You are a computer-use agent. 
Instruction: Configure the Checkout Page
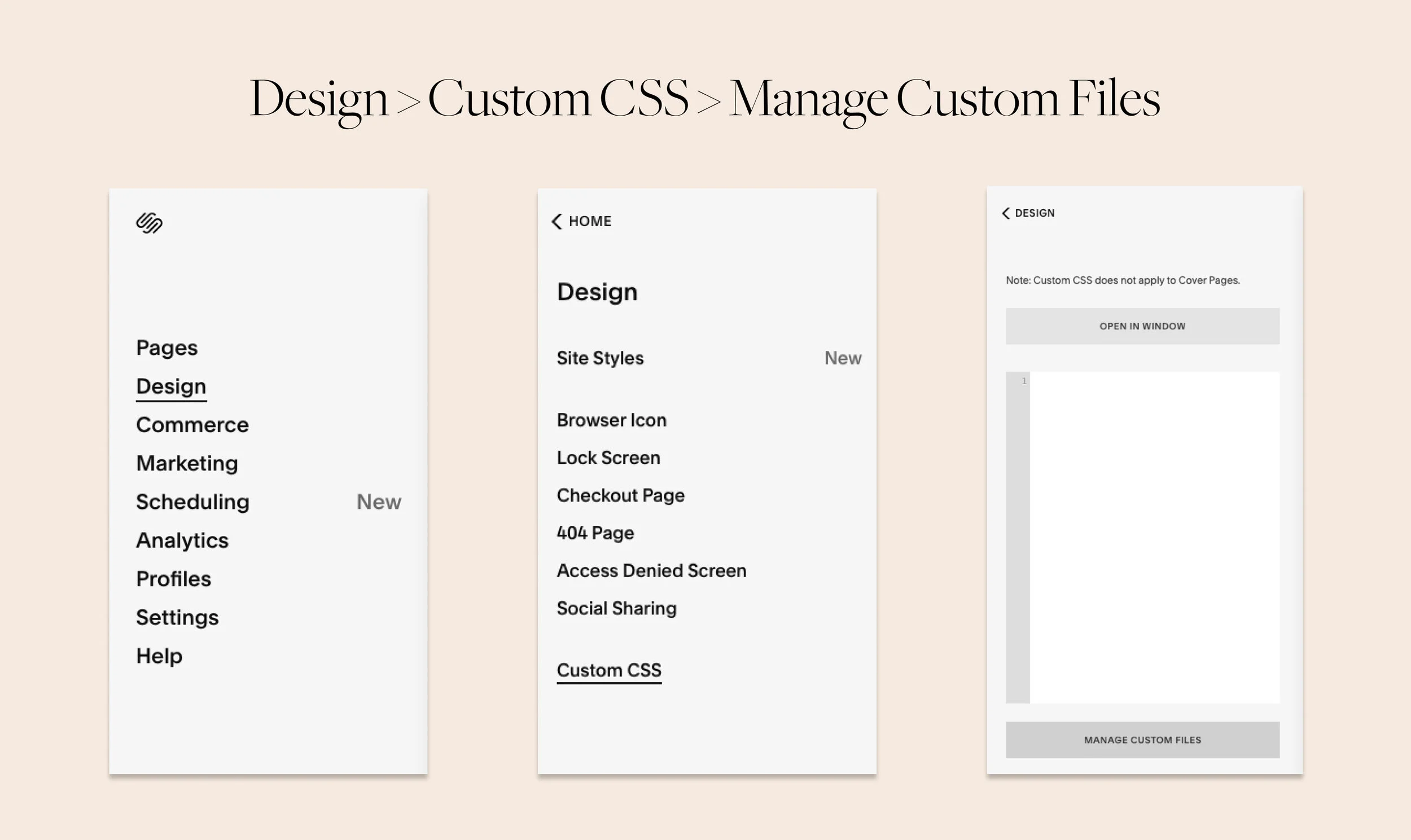[621, 495]
